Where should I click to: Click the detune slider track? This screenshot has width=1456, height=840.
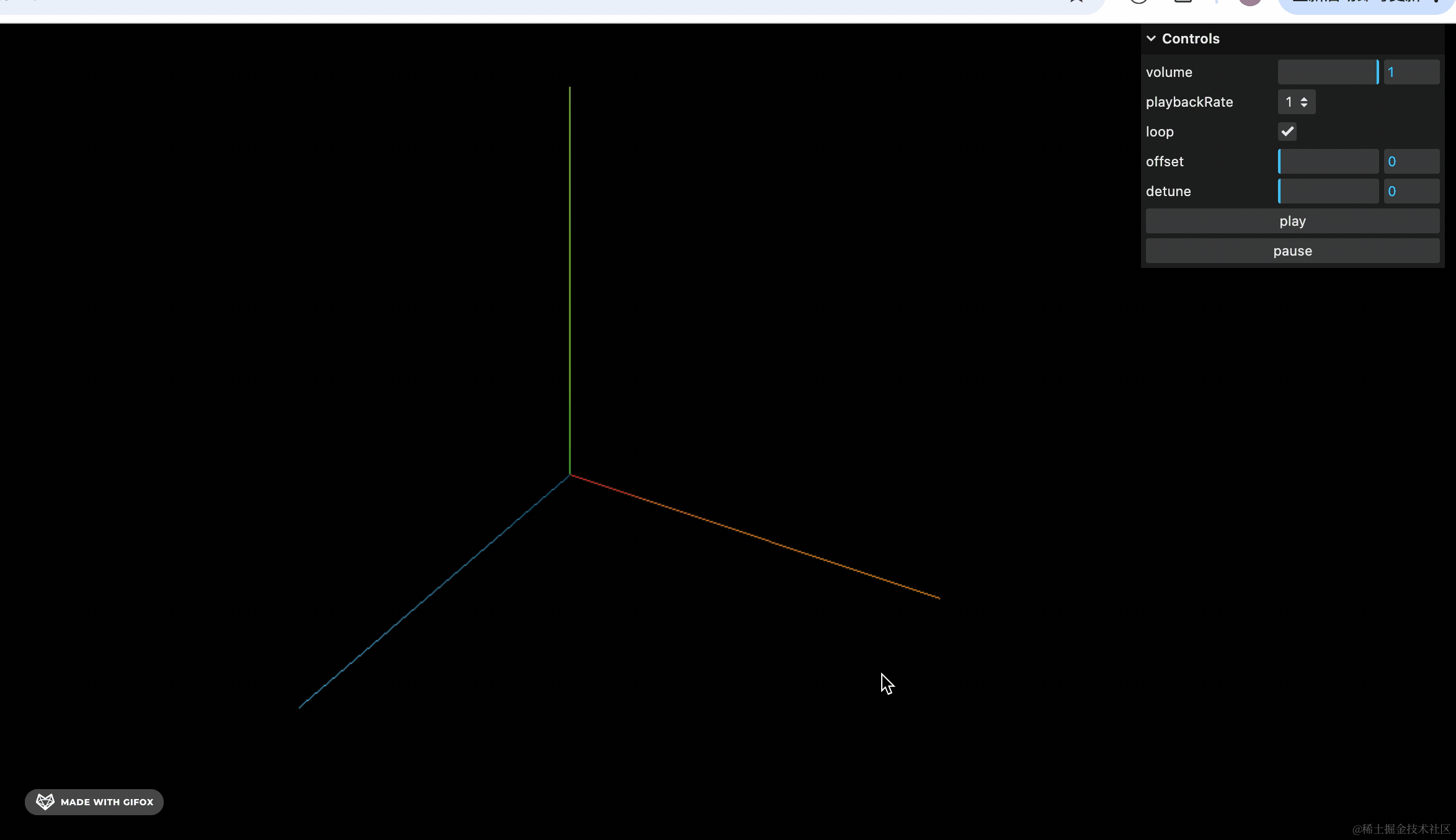1328,191
